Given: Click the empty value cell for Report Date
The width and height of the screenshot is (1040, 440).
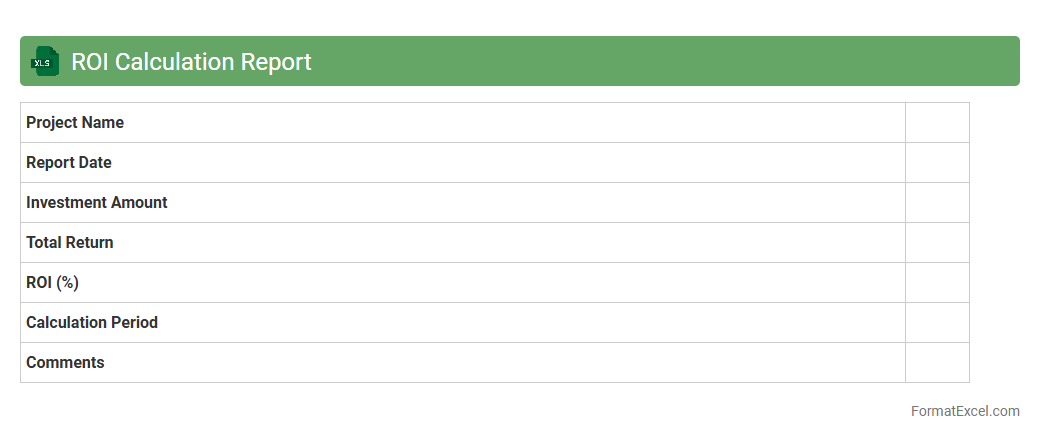Looking at the screenshot, I should click(937, 163).
